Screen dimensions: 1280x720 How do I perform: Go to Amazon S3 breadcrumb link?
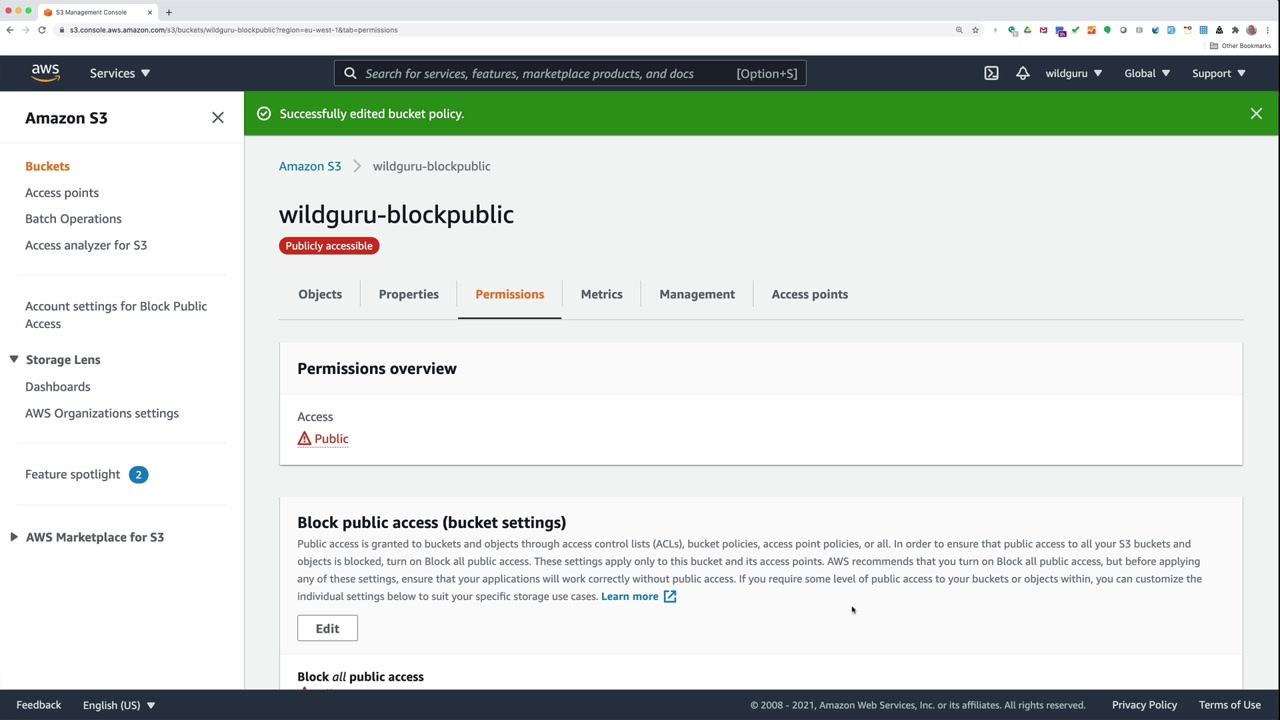tap(310, 166)
